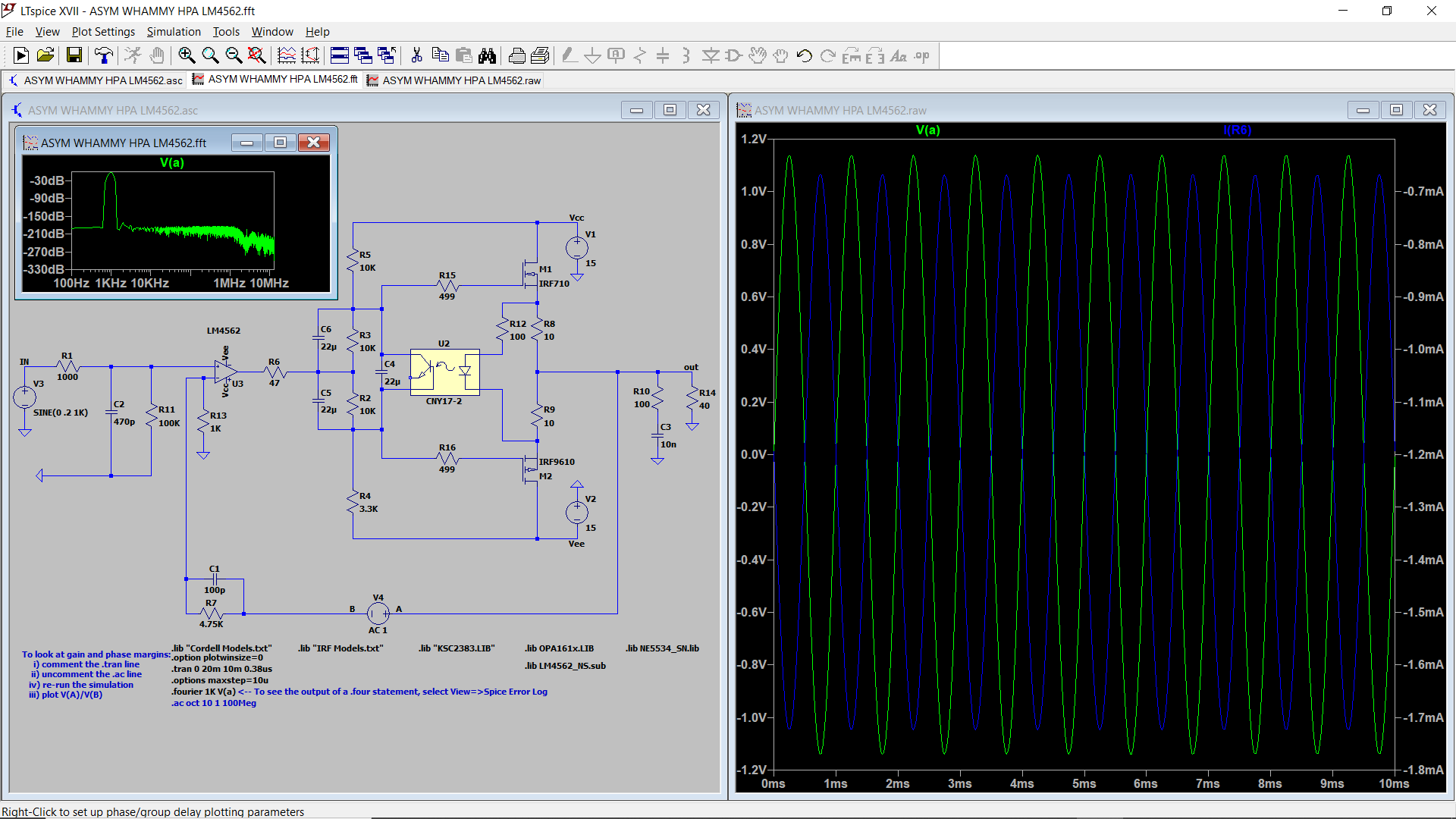This screenshot has height=819, width=1456.
Task: Open the Help menu
Action: pyautogui.click(x=318, y=32)
